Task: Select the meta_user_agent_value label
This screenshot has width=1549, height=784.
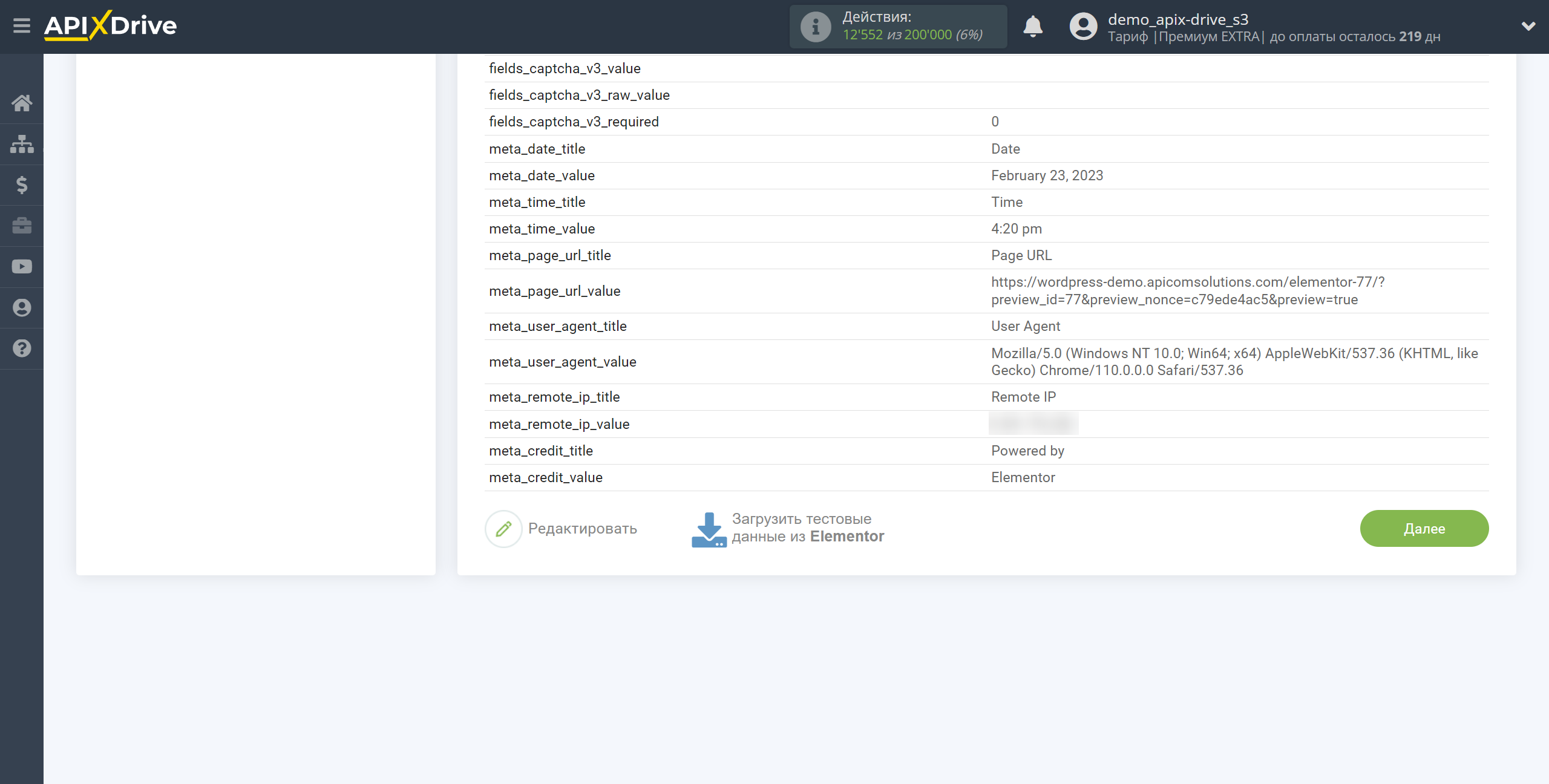Action: click(x=562, y=362)
